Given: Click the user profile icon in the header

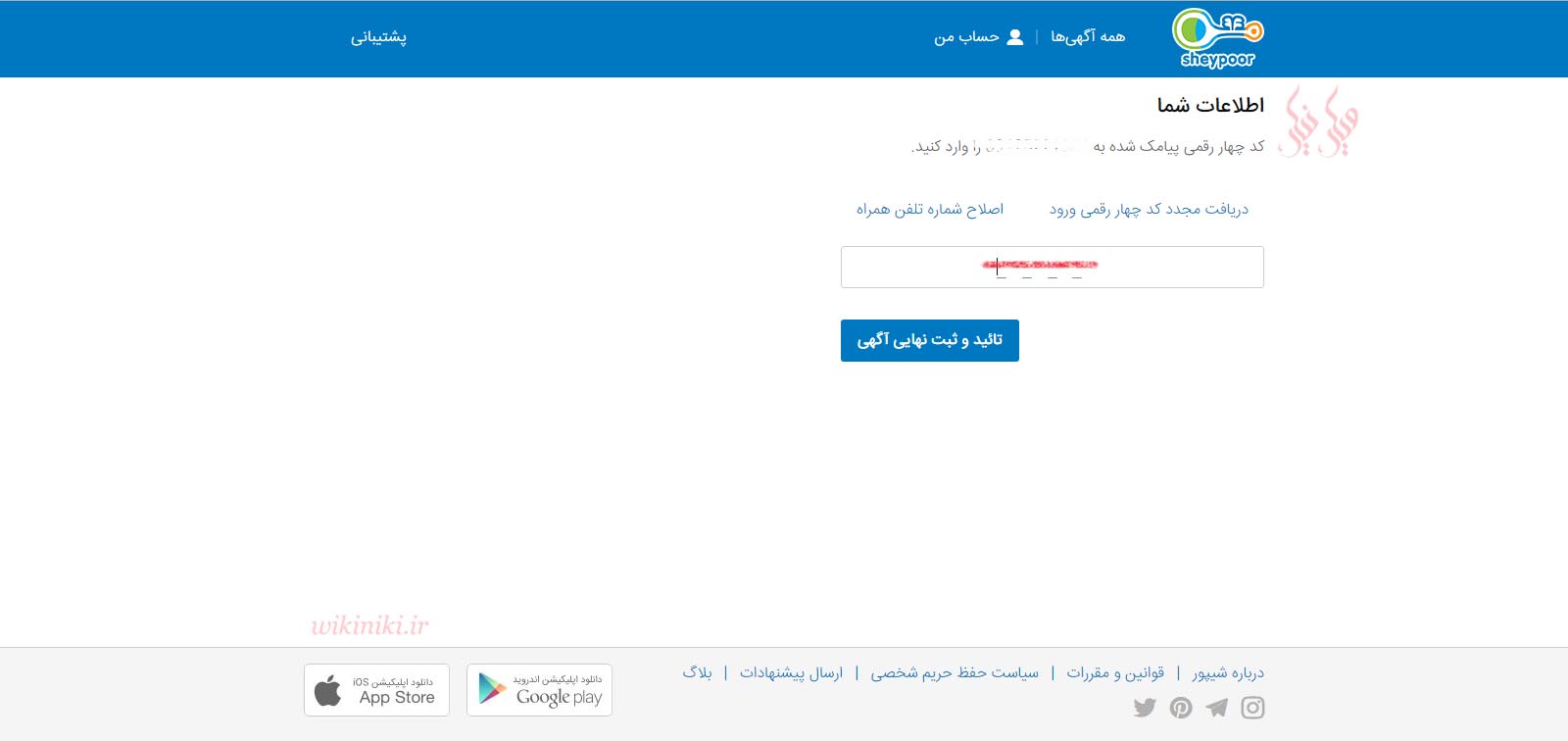Looking at the screenshot, I should (x=1015, y=37).
